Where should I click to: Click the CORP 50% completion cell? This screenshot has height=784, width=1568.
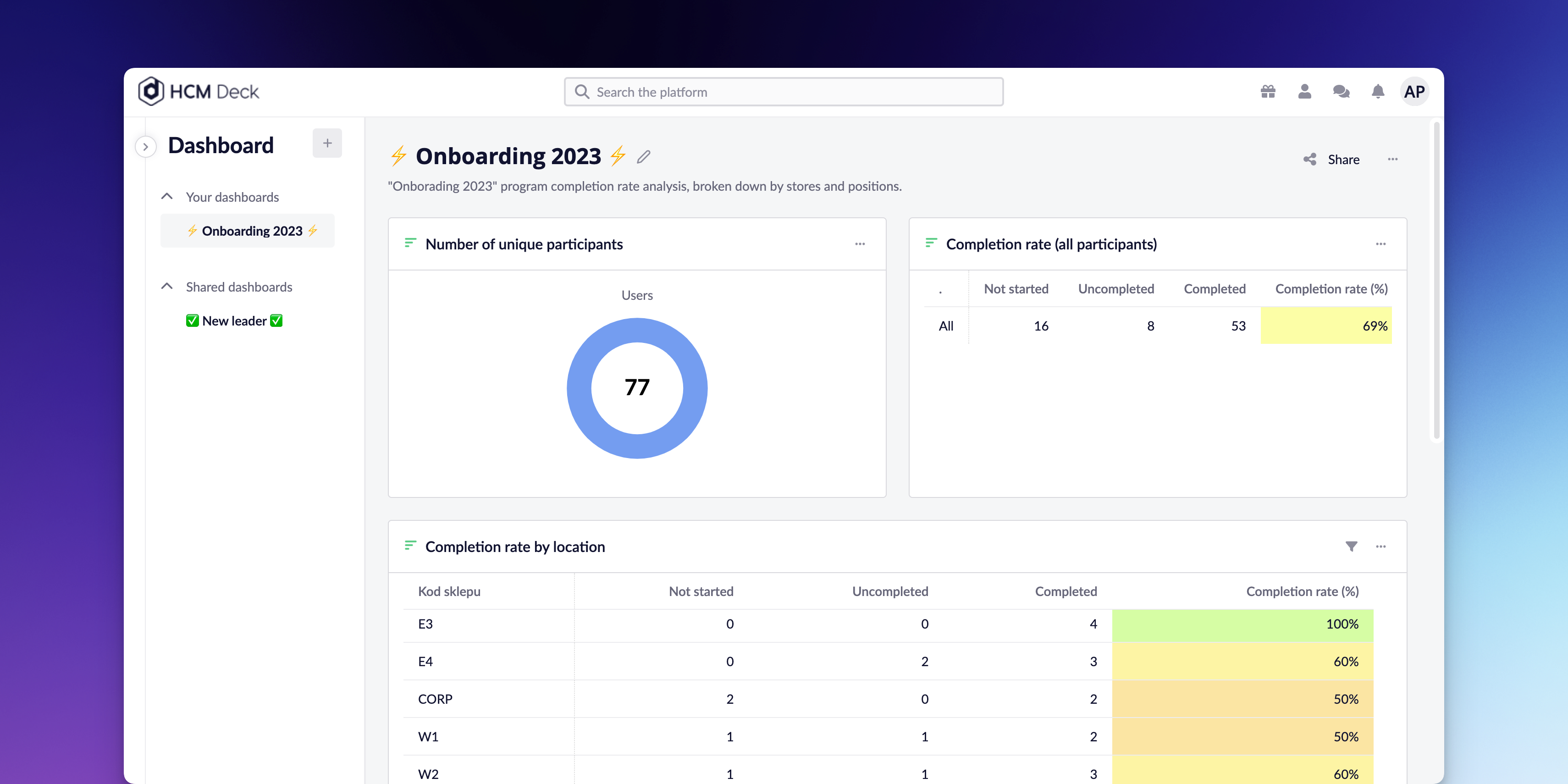tap(1242, 699)
